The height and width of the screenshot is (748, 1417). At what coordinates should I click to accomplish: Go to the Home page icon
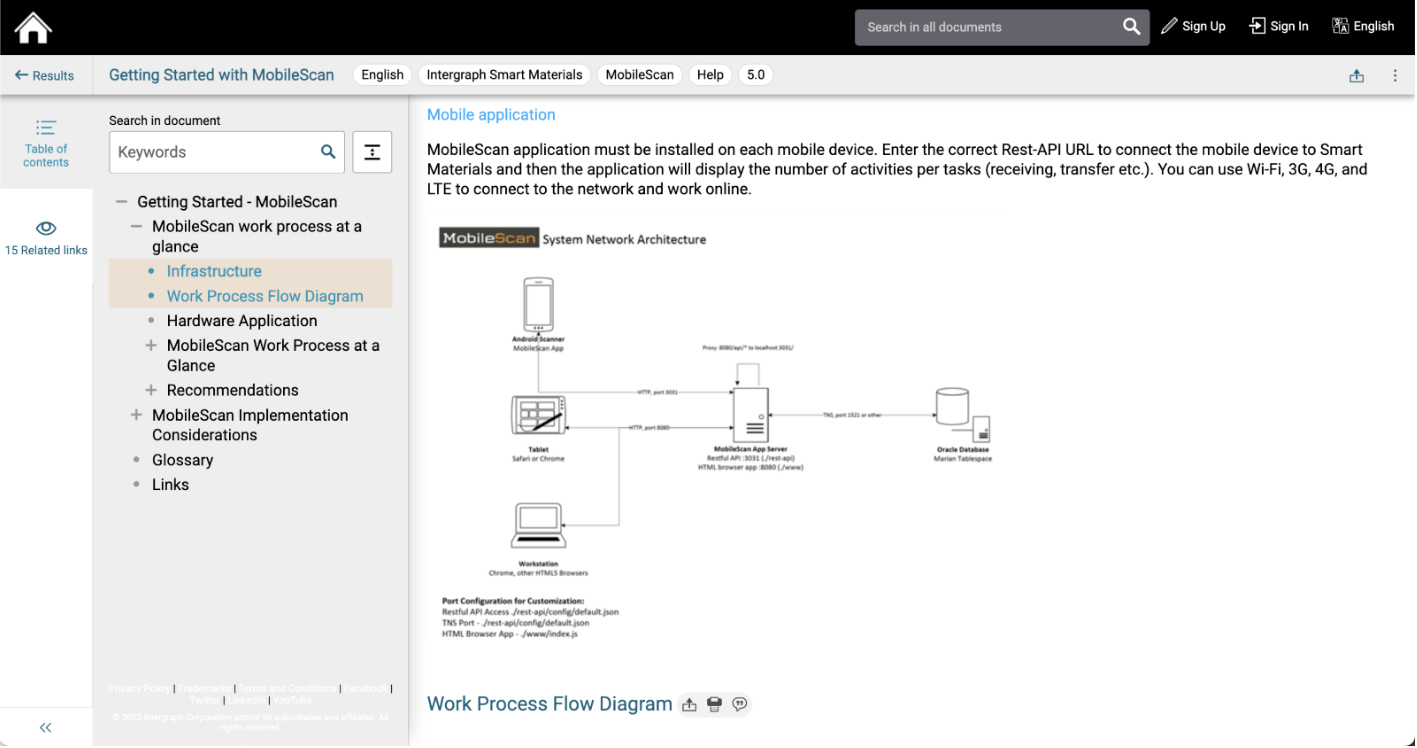[33, 27]
